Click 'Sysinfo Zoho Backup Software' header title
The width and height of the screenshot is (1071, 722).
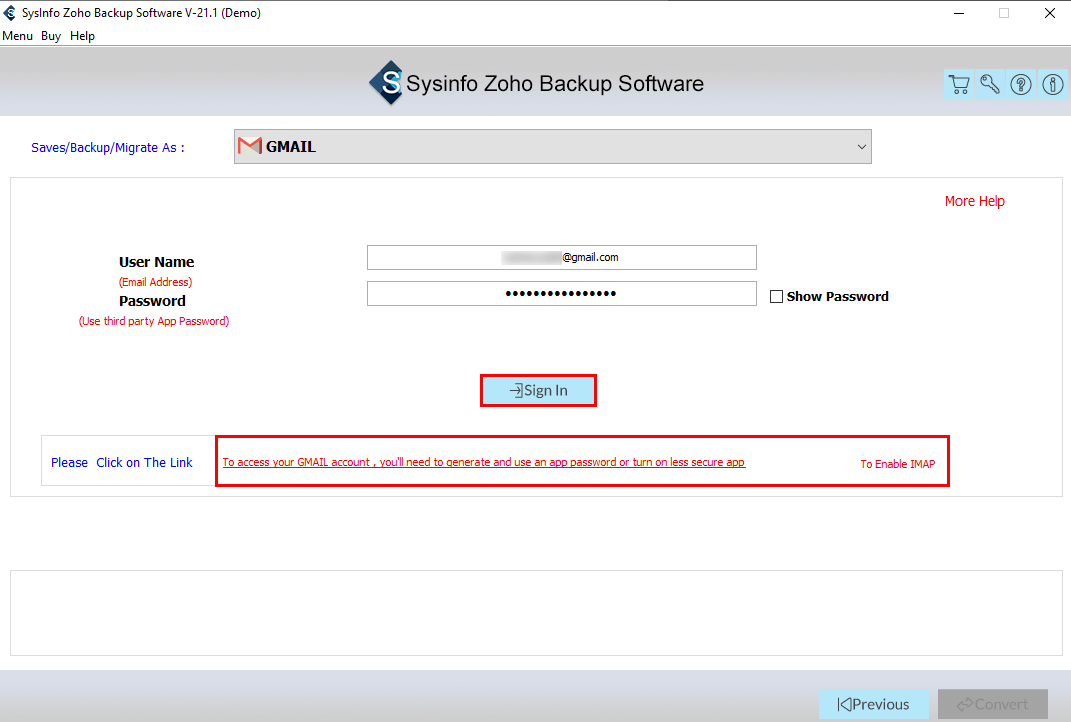(x=555, y=83)
